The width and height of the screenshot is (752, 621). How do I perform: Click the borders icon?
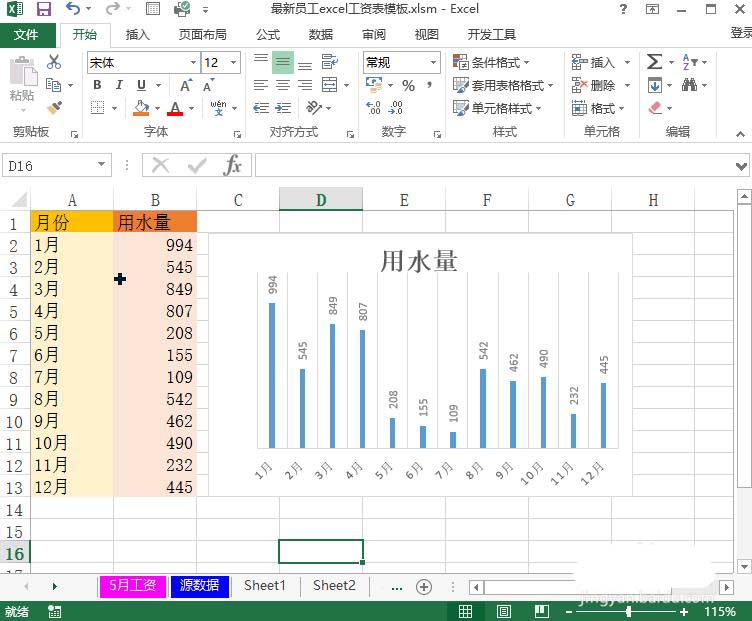(x=97, y=108)
